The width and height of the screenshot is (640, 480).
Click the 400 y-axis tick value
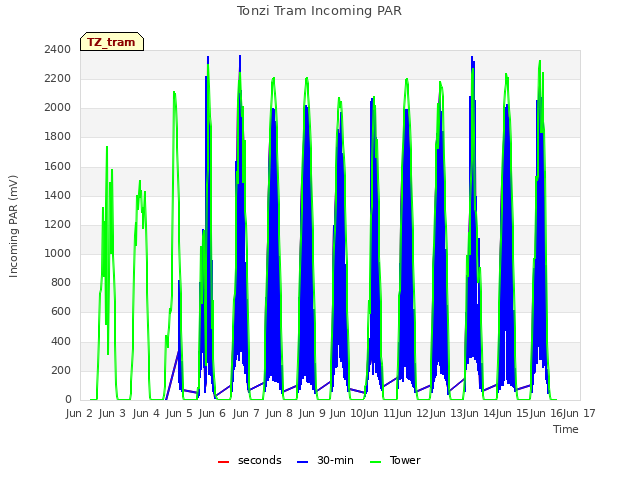coord(61,342)
